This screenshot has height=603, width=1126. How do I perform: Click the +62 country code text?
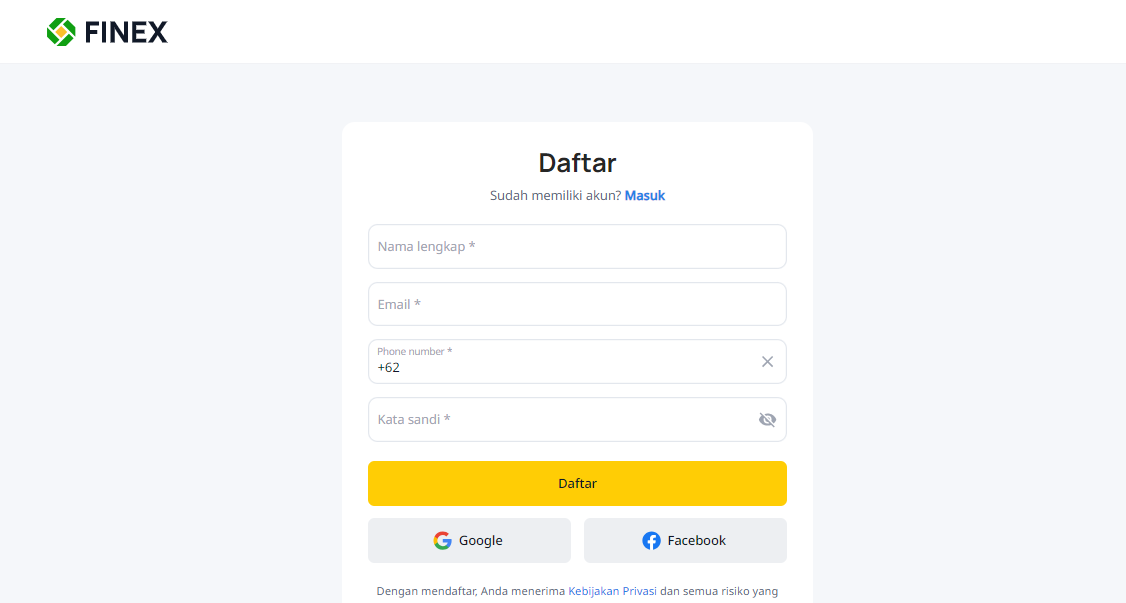(388, 368)
